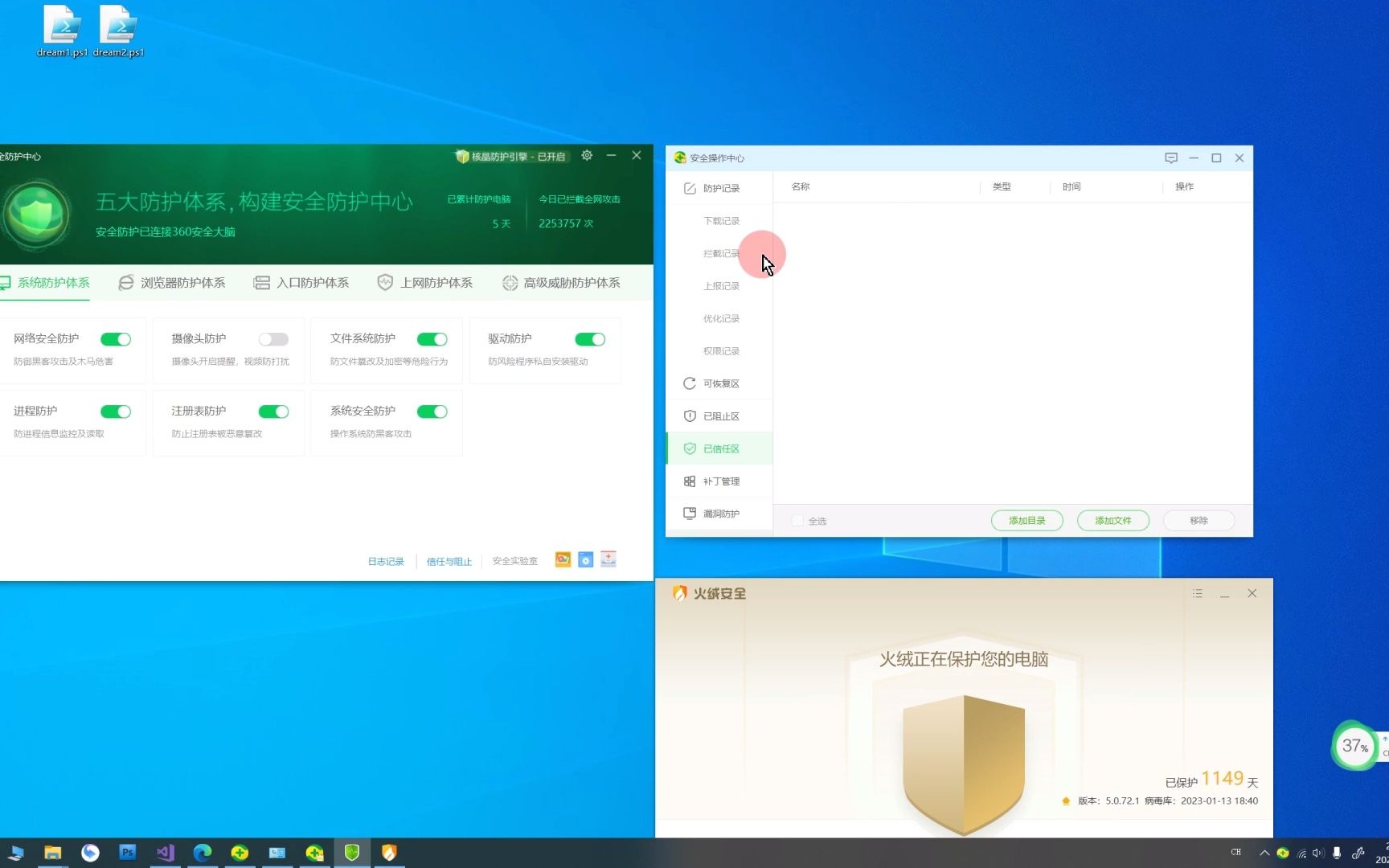1389x868 pixels.
Task: Click the green shield taskbar icon
Action: click(352, 853)
